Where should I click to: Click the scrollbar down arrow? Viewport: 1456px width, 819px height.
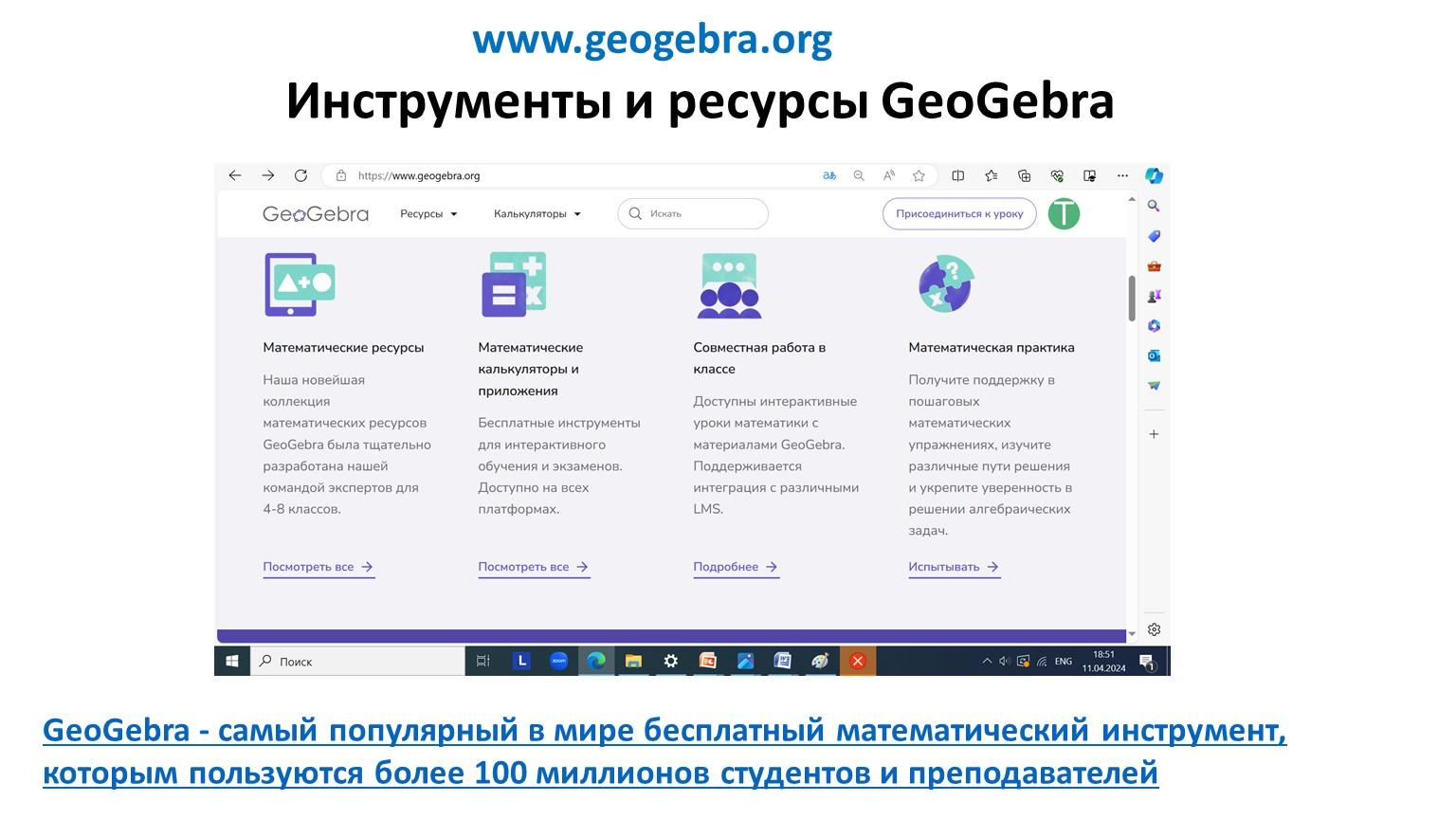(x=1132, y=634)
